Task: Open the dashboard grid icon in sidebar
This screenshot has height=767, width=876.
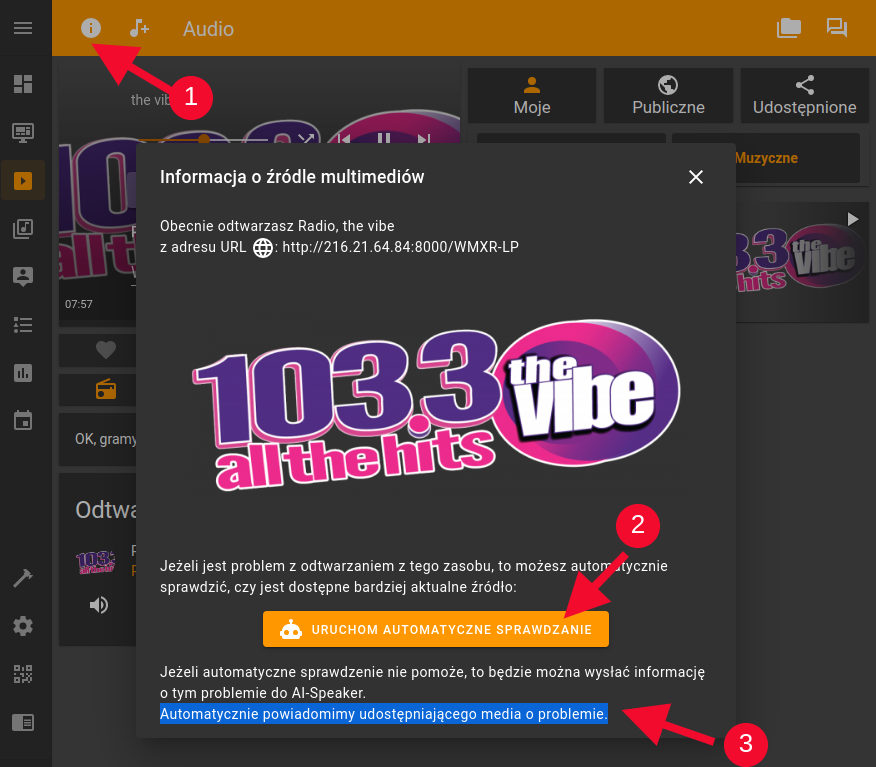Action: pyautogui.click(x=23, y=84)
